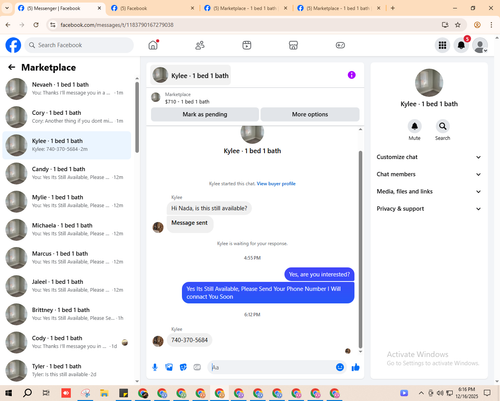Open the Chrome profile icon in toolbar
This screenshot has width=500, height=401.
click(477, 25)
